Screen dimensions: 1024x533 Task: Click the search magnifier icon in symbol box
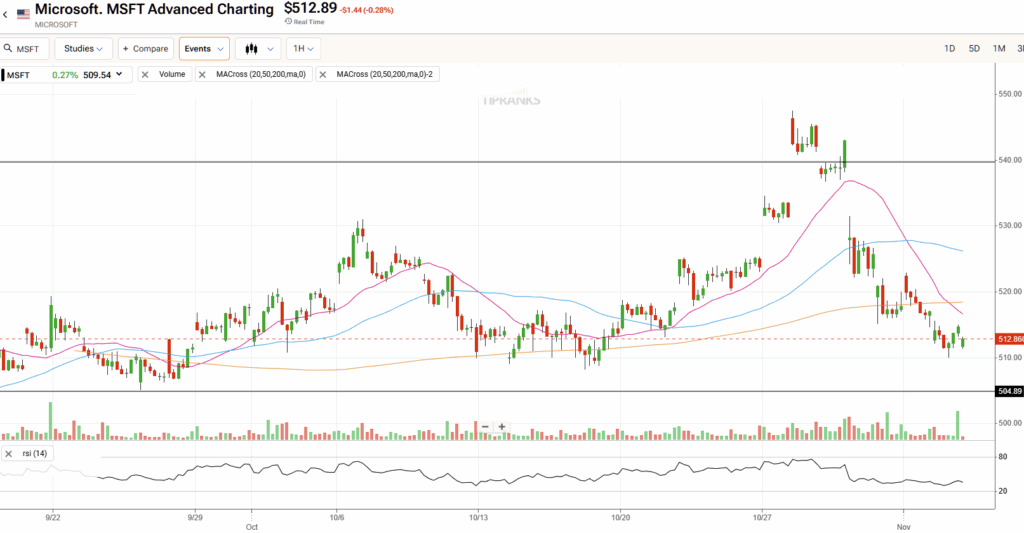tap(6, 48)
